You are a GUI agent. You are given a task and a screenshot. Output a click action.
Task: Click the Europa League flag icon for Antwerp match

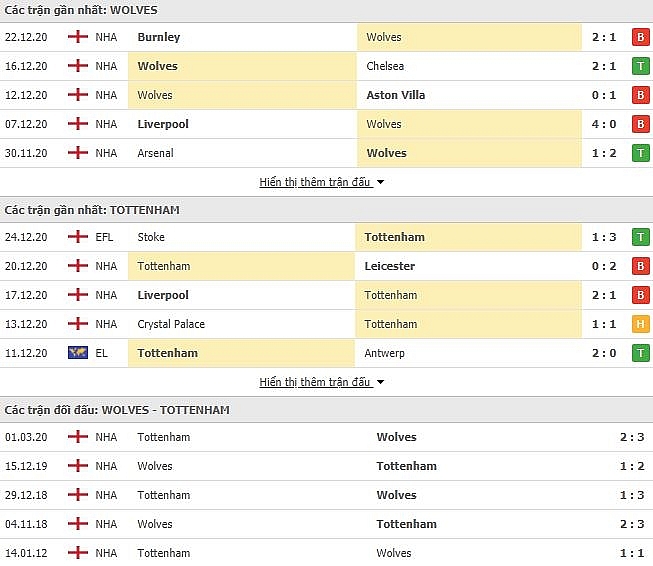pyautogui.click(x=78, y=353)
